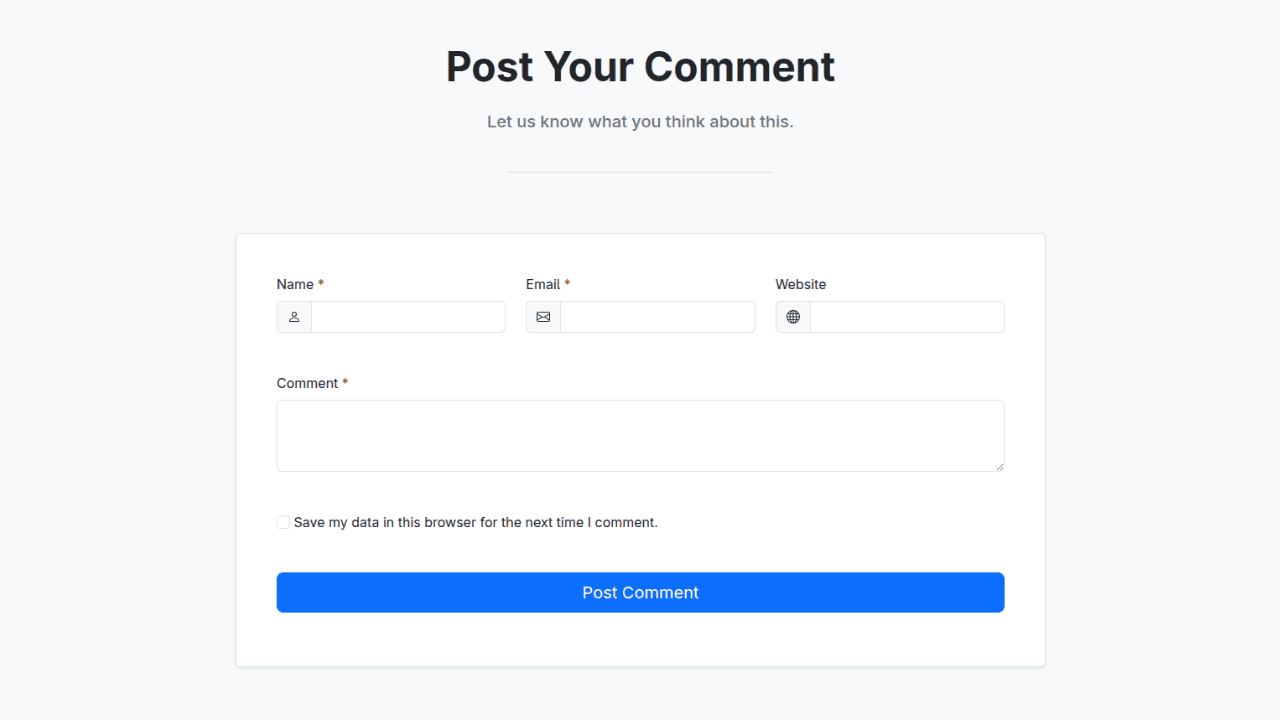Click the Name label above its field
Screen dimensions: 1280x720
(x=294, y=284)
